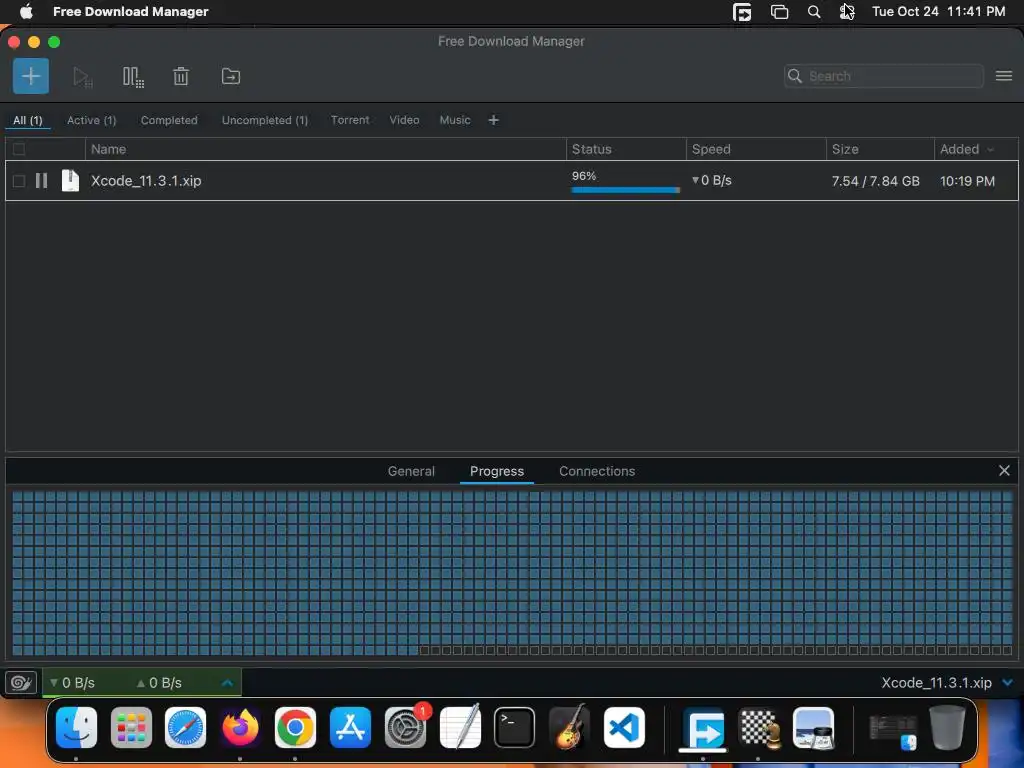
Task: Click the search magnifier icon in toolbar
Action: tap(795, 76)
